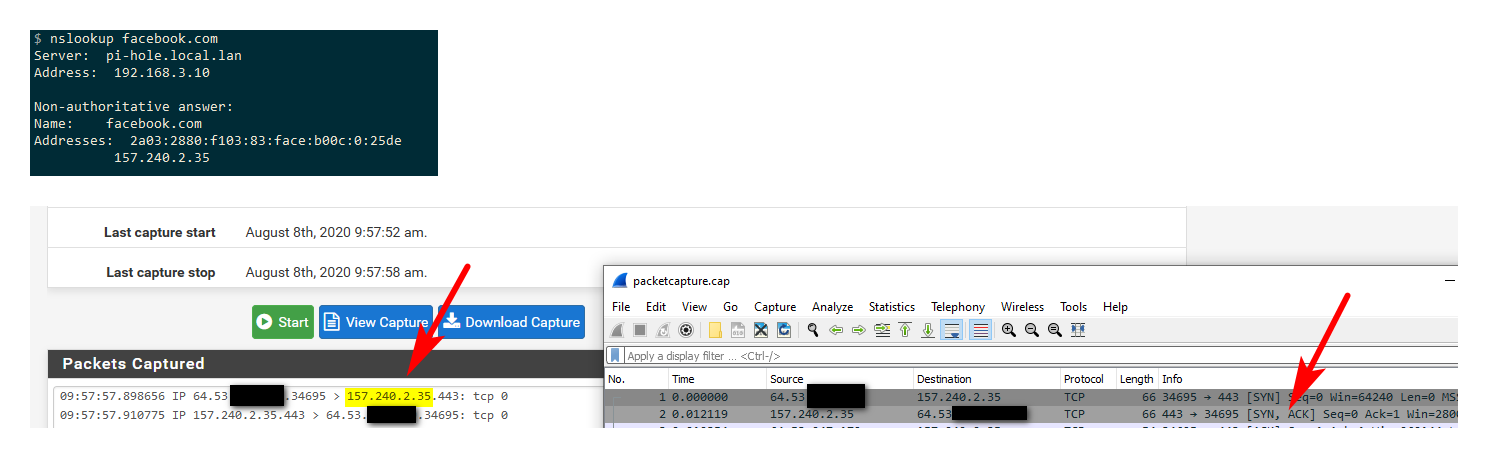Go to specified packet icon

point(882,330)
